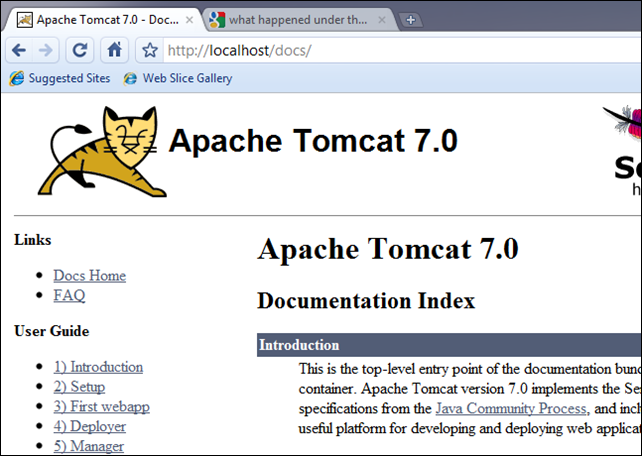Open the Suggested Sites bookmark

[x=60, y=78]
